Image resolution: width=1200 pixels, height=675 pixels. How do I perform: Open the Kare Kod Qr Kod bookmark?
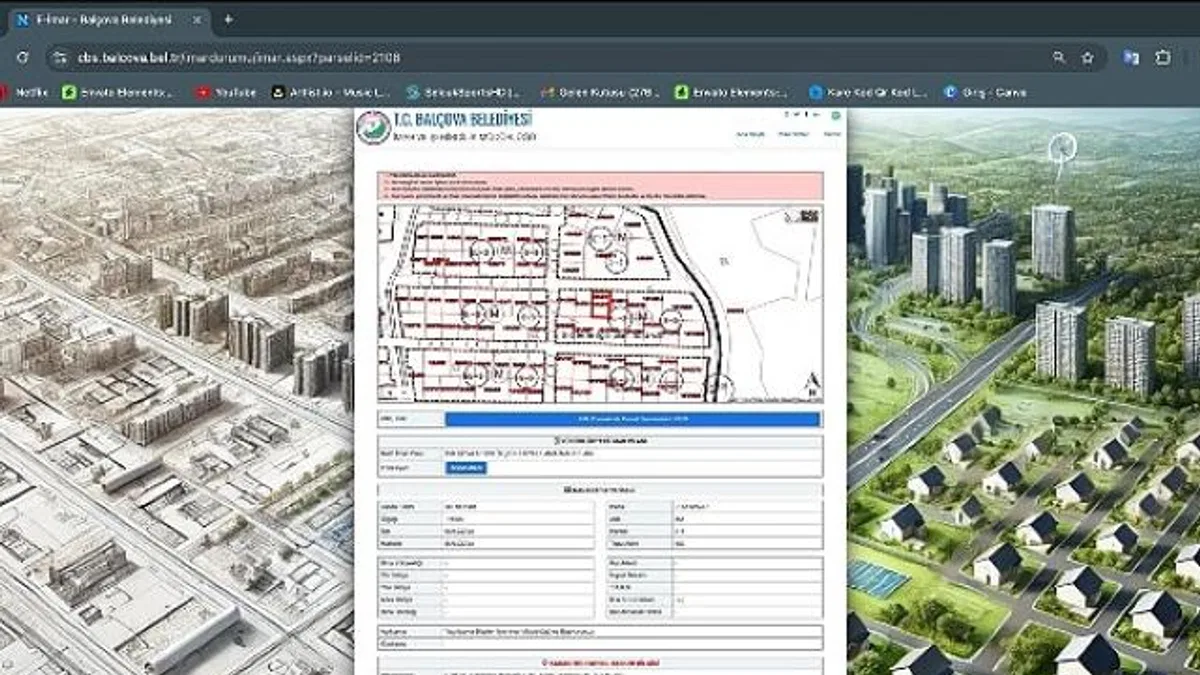(868, 92)
